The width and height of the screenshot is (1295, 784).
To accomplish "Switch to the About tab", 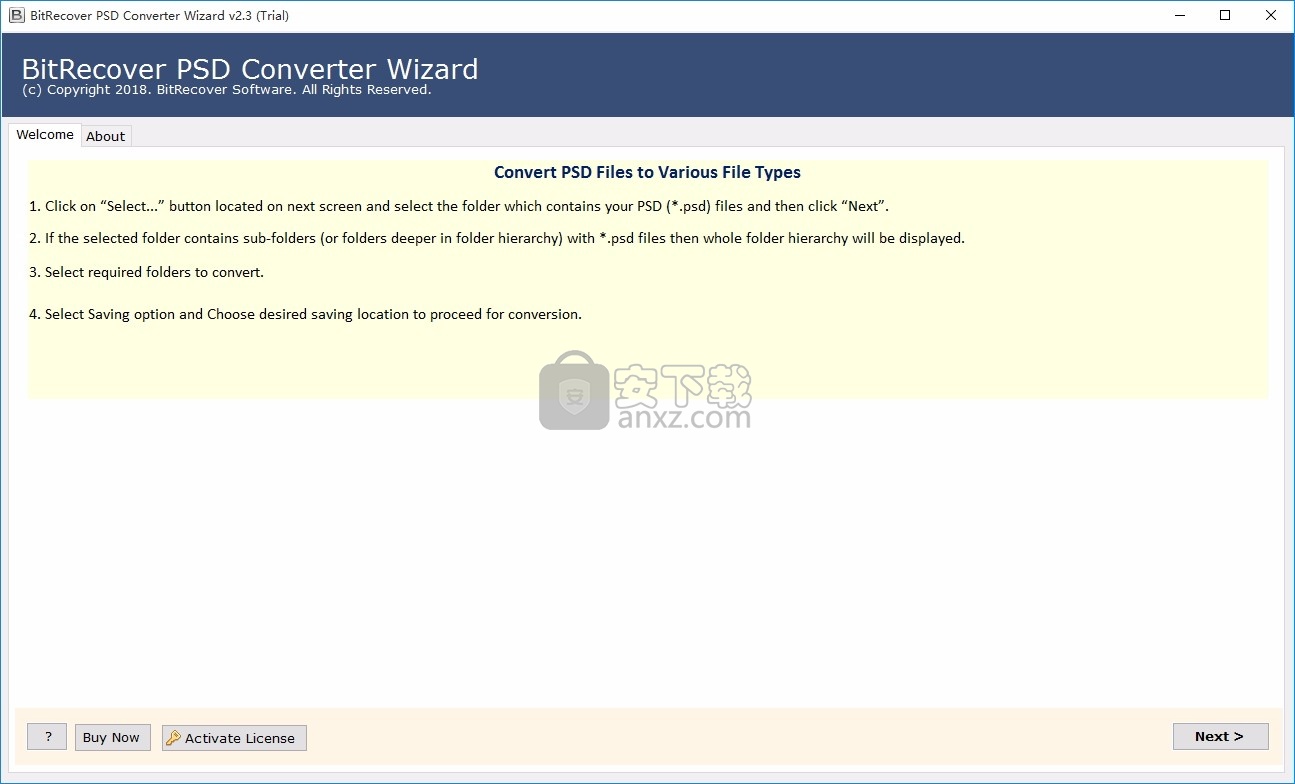I will 105,136.
